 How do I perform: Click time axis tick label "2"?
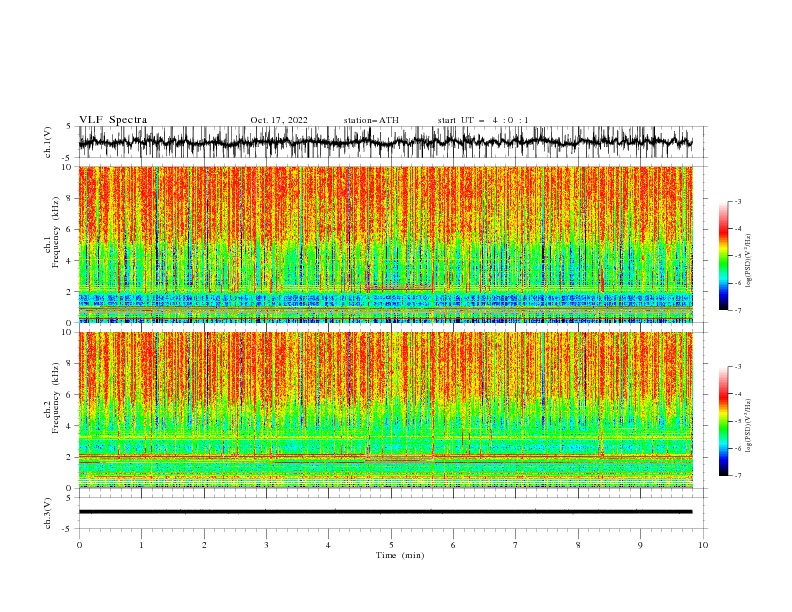click(x=204, y=545)
